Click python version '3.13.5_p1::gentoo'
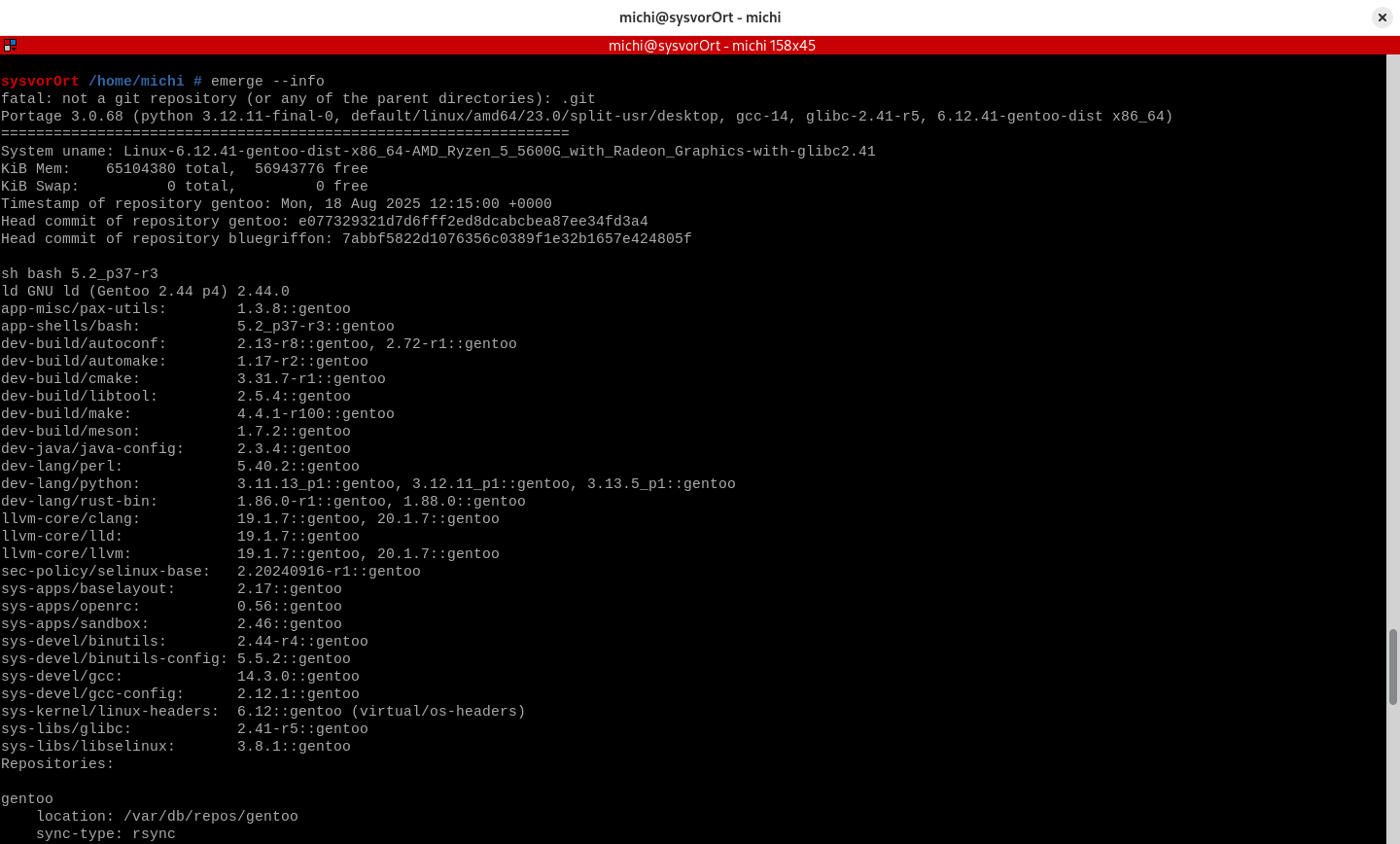This screenshot has width=1400, height=844. (661, 484)
